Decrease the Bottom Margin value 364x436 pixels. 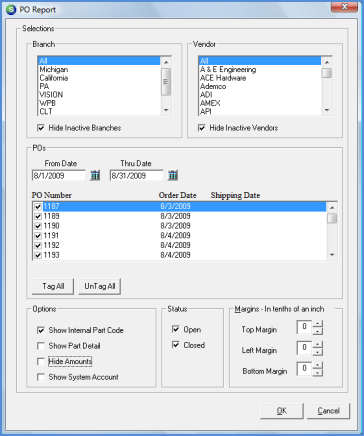318,372
